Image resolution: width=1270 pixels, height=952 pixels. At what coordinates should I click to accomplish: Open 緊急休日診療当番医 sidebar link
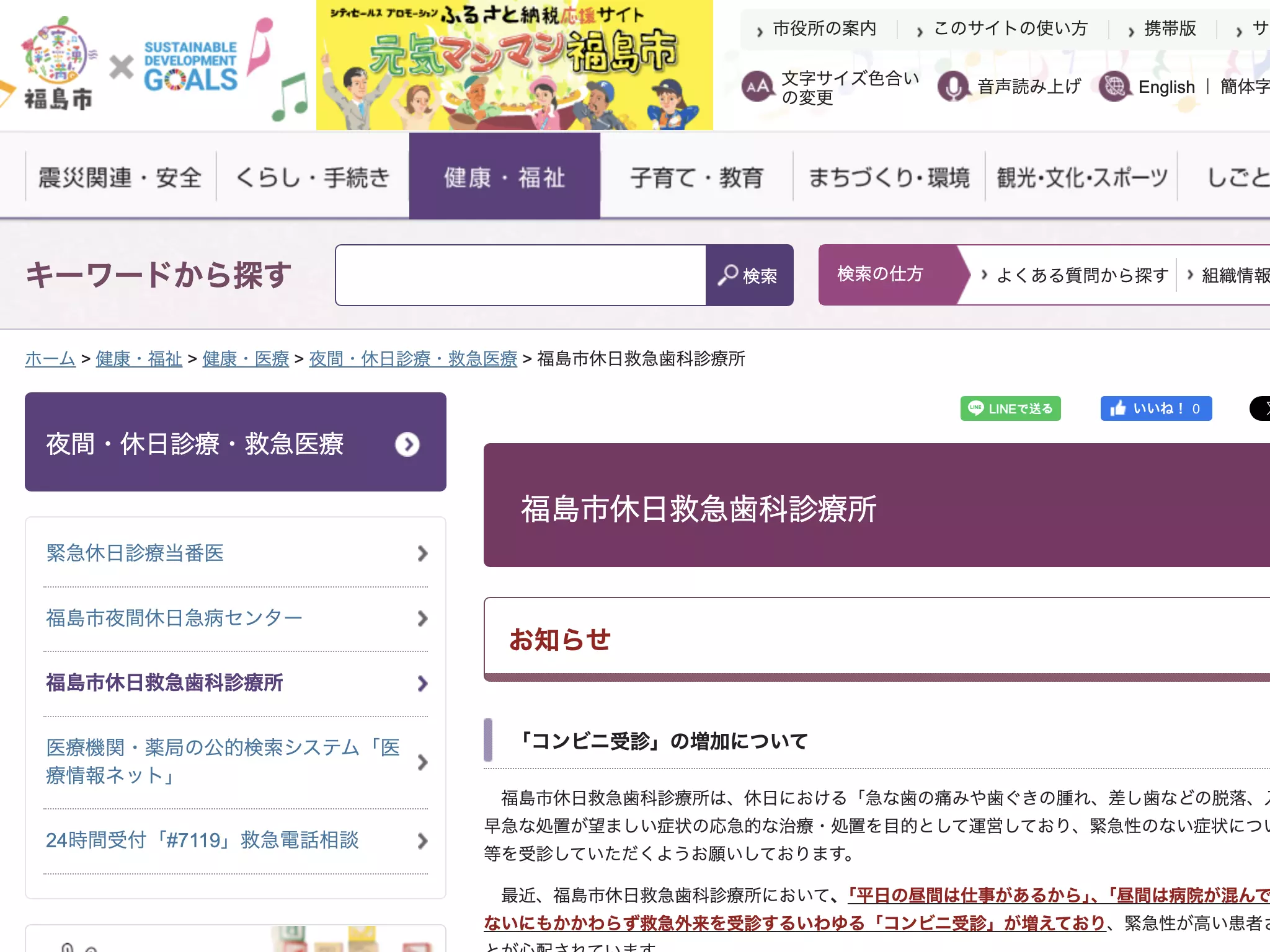pos(135,553)
